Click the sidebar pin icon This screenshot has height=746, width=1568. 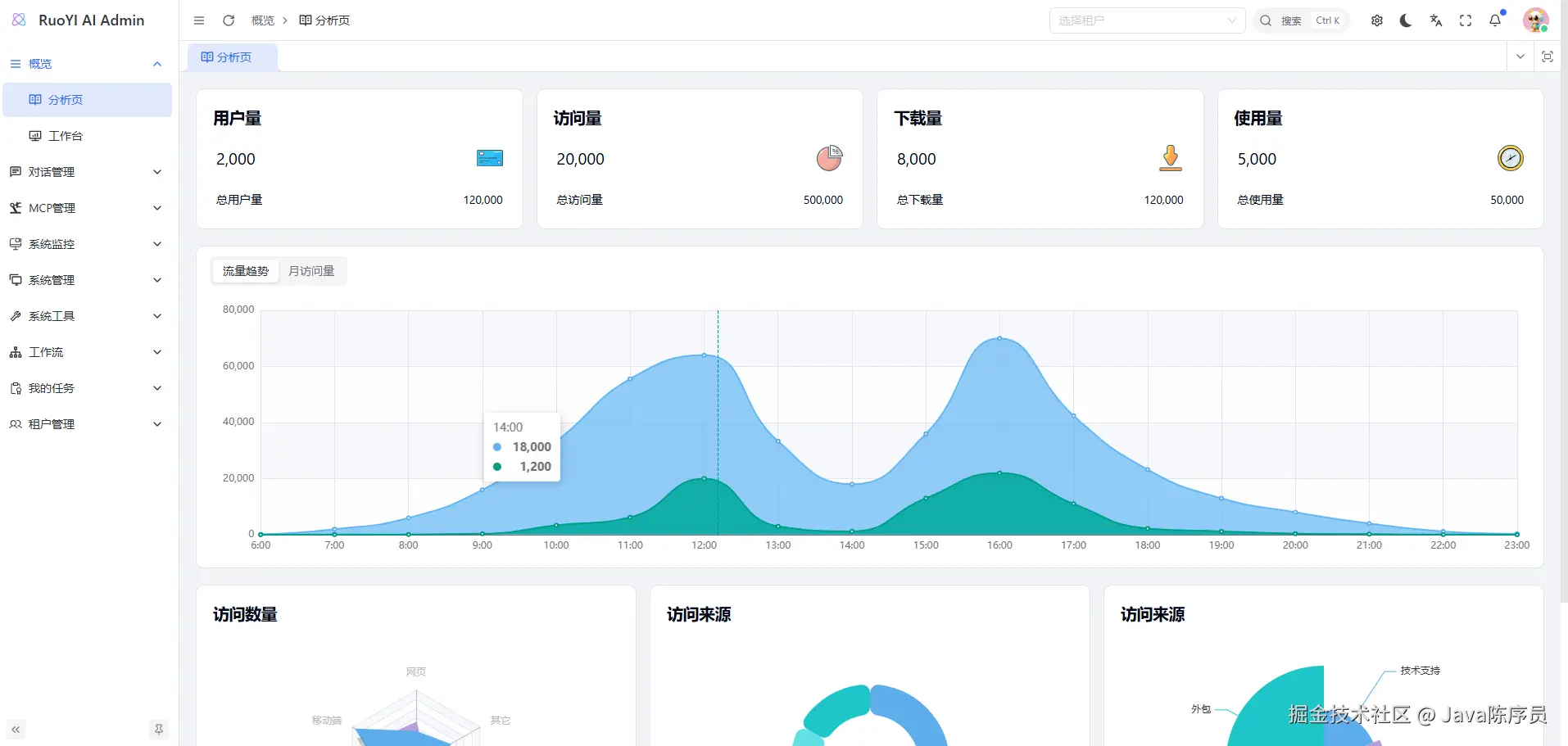(159, 729)
